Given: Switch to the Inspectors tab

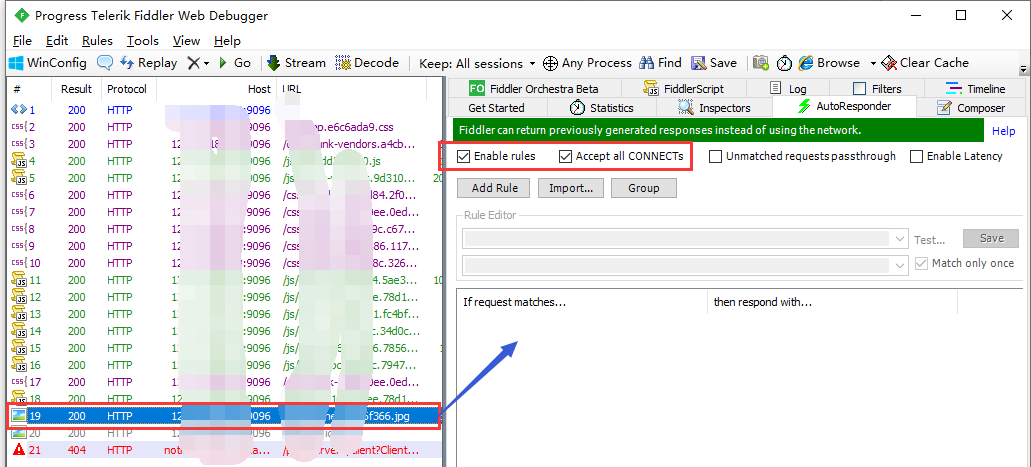Looking at the screenshot, I should [714, 108].
